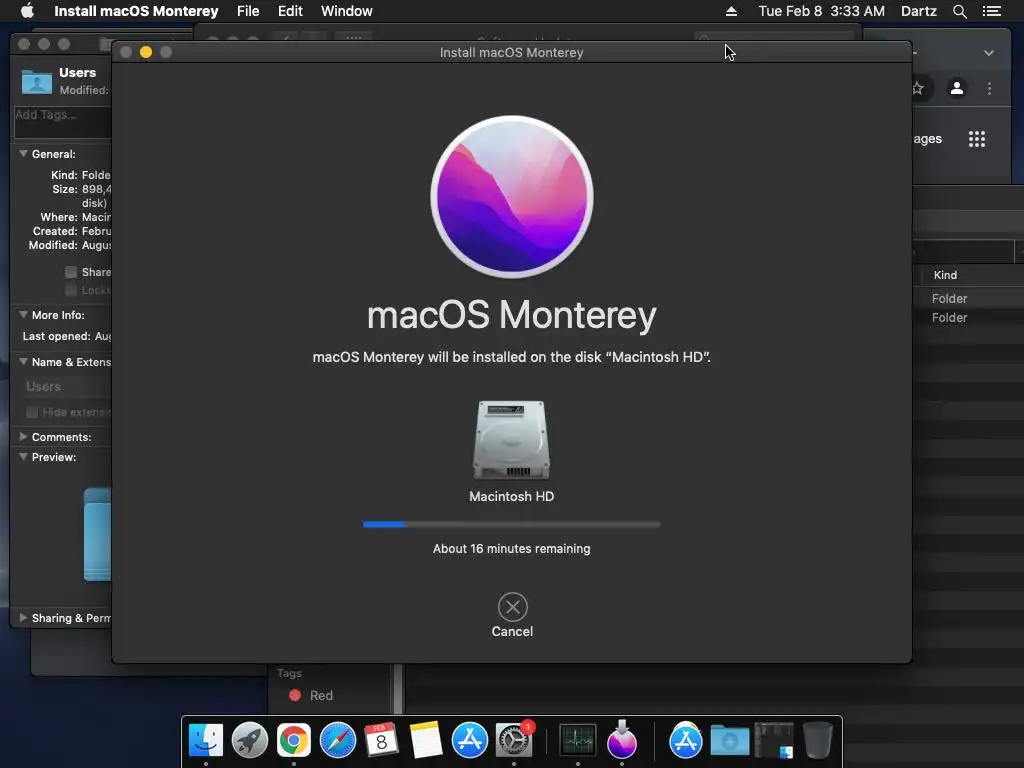Image resolution: width=1024 pixels, height=768 pixels.
Task: Click the Install macOS Monterey Dock icon
Action: tap(622, 739)
